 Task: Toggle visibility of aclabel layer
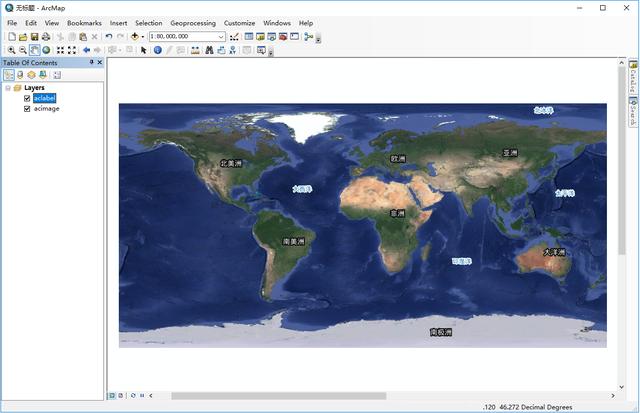tap(27, 98)
